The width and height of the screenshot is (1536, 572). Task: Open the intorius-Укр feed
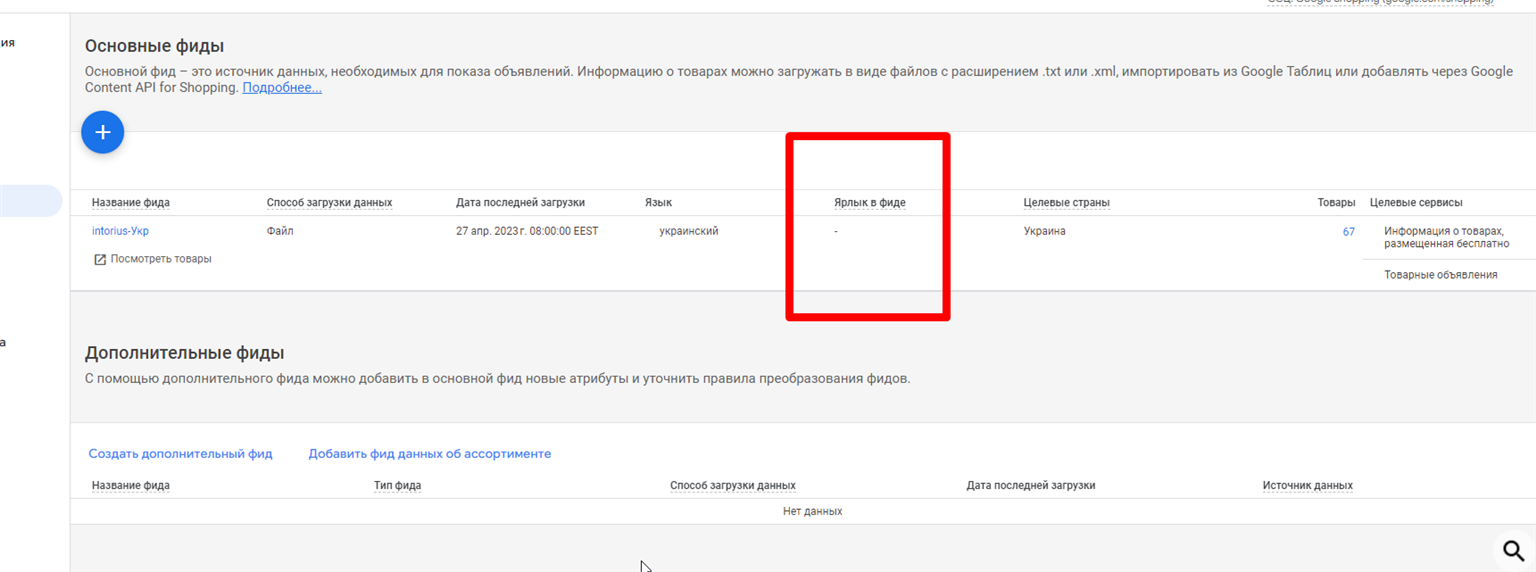point(120,231)
